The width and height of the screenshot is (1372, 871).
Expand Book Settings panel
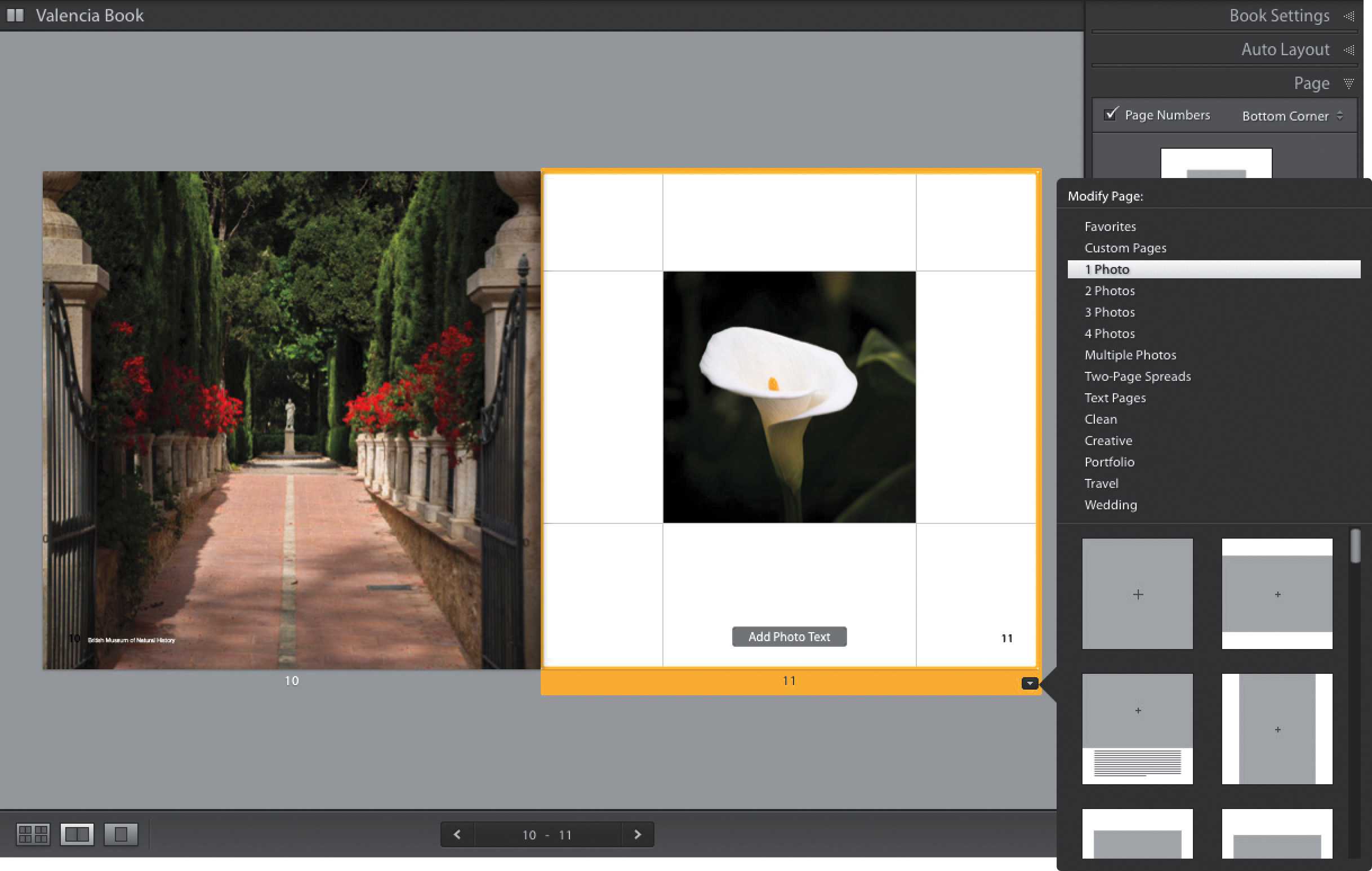tap(1279, 15)
